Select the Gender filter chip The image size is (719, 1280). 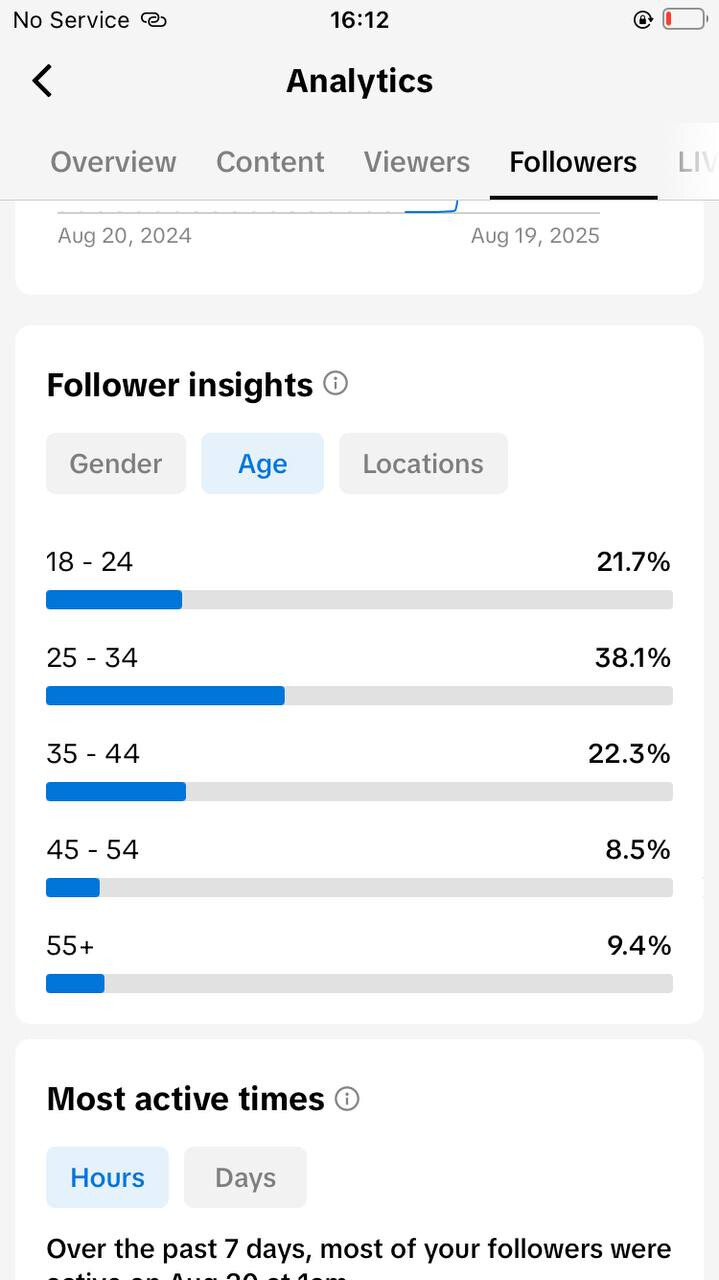pyautogui.click(x=116, y=464)
